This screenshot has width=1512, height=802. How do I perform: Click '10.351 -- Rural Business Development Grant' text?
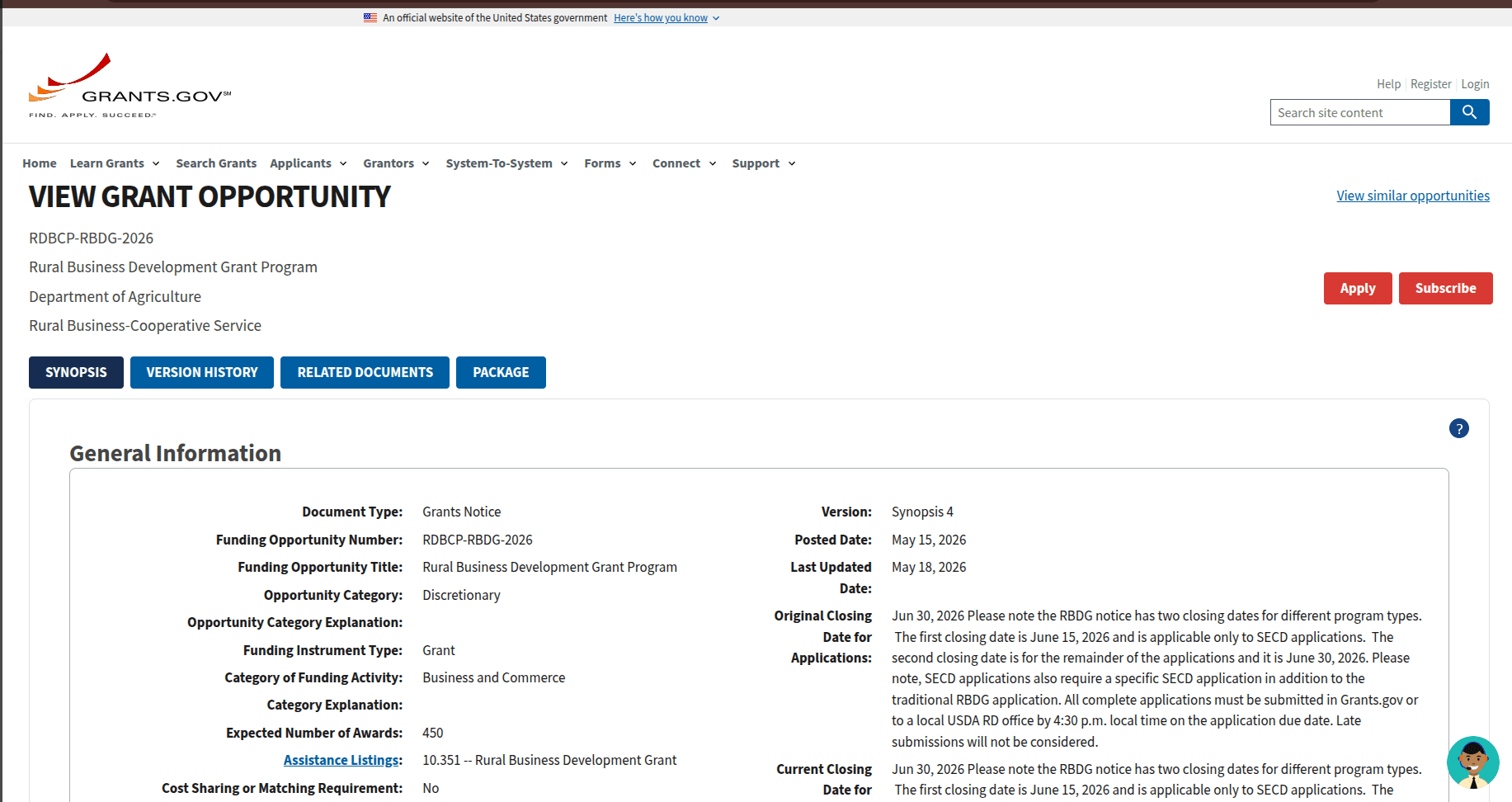click(549, 760)
